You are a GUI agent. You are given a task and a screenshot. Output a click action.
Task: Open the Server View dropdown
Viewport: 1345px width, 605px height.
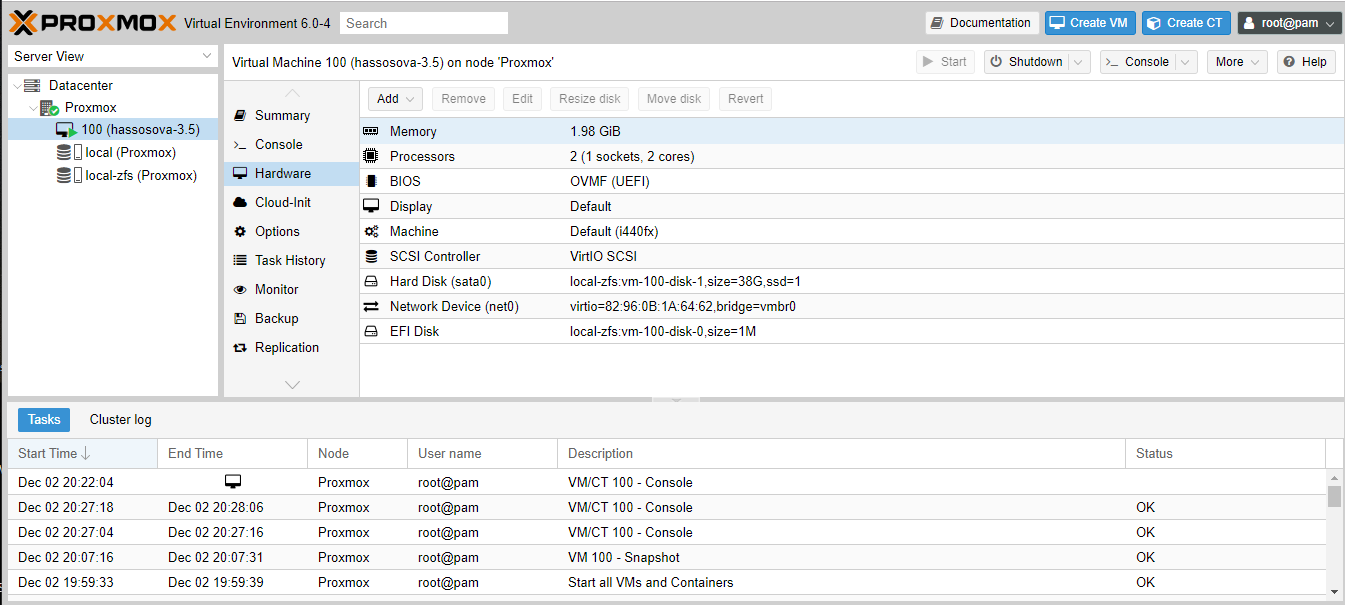click(x=112, y=56)
